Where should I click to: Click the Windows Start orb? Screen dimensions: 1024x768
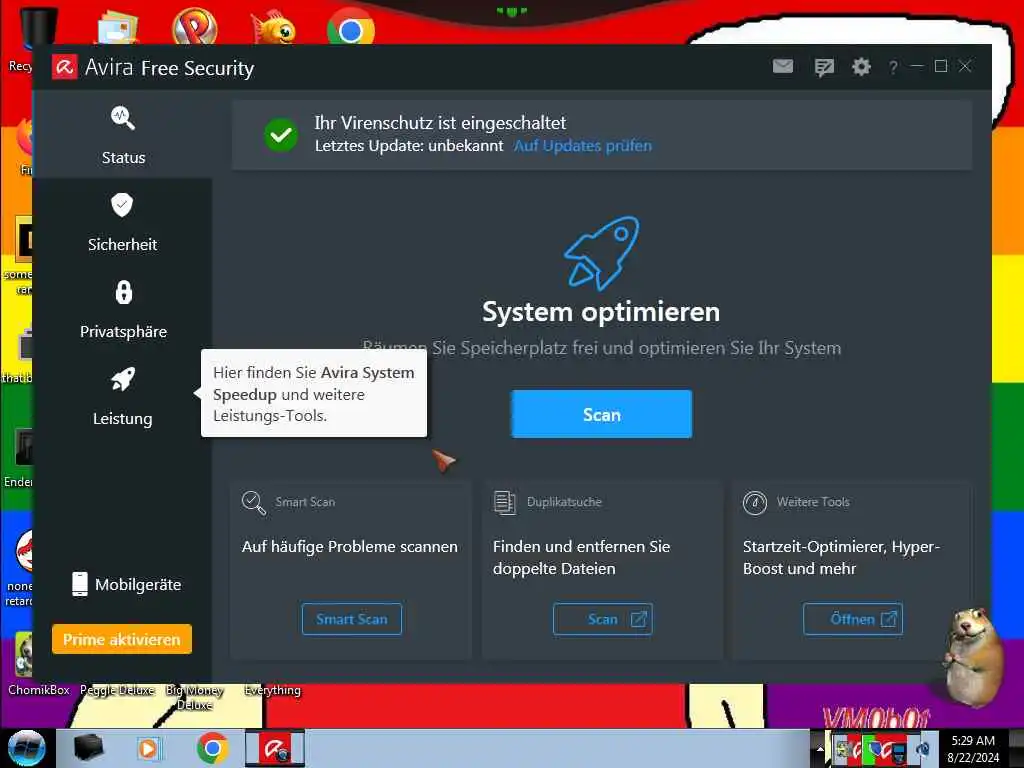(26, 748)
